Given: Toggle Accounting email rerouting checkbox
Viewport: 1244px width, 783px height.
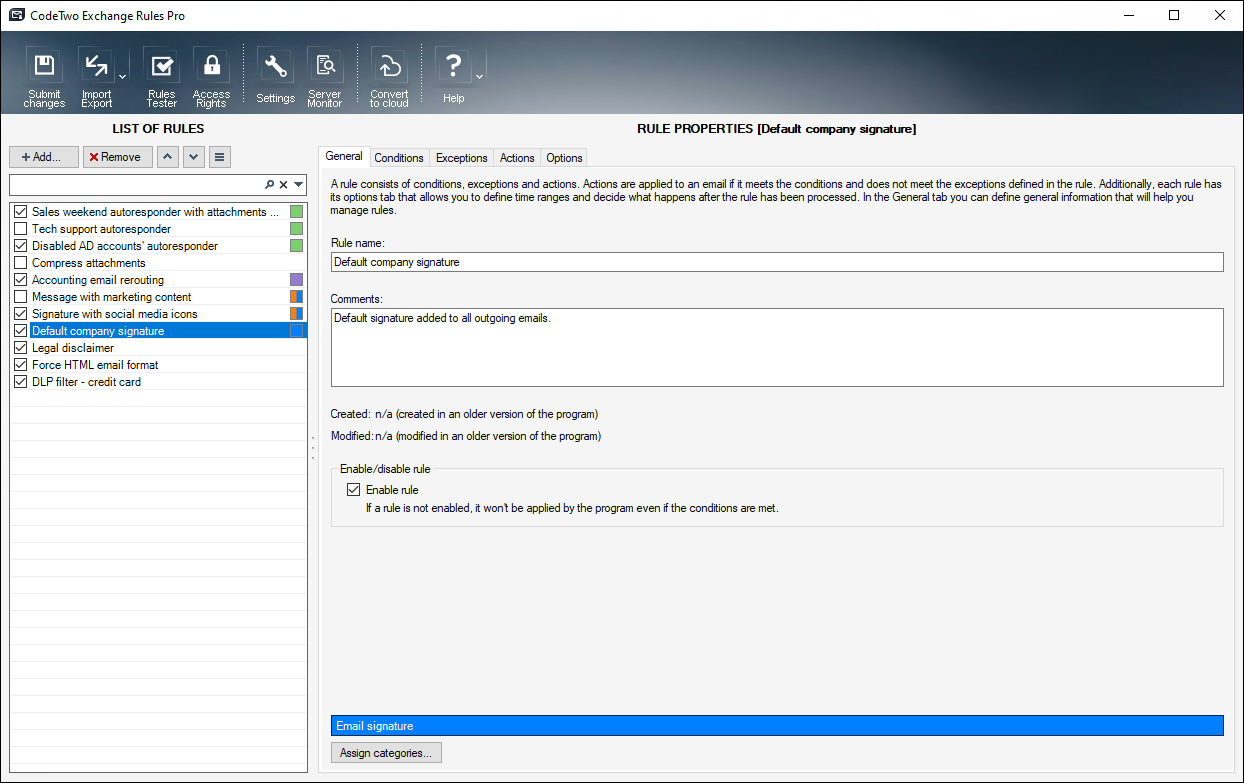Looking at the screenshot, I should point(21,280).
